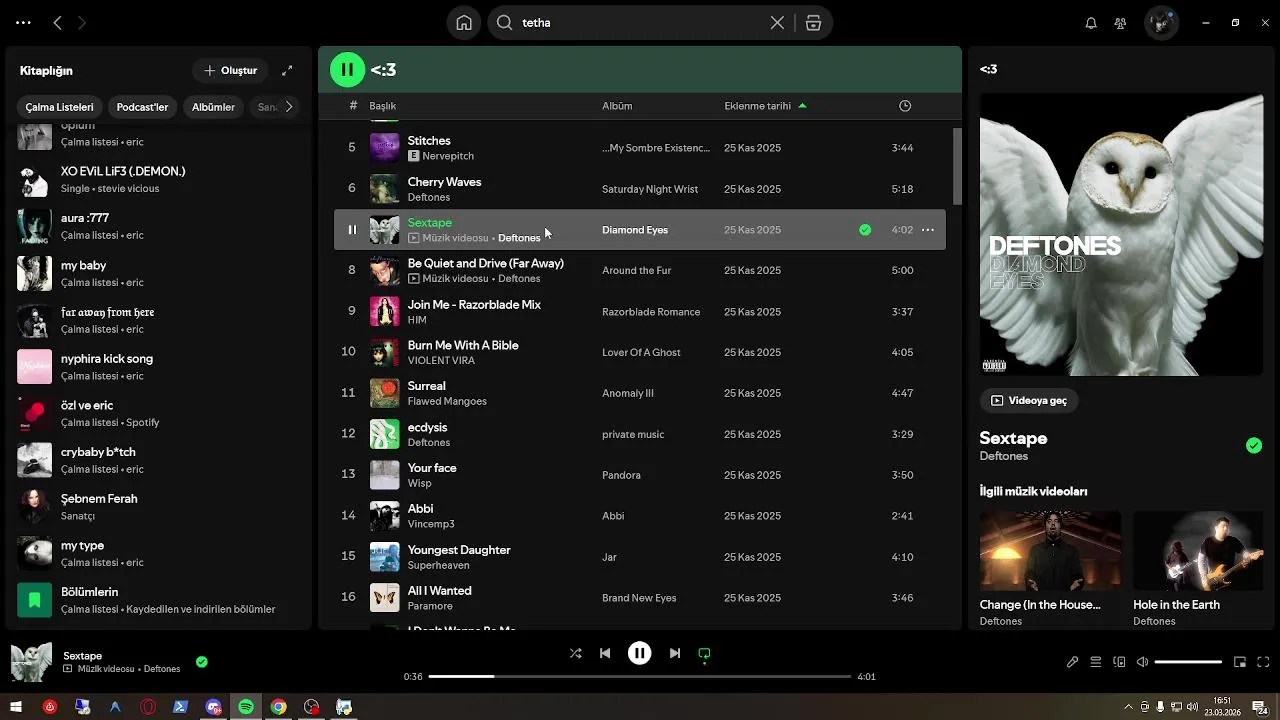Open the user profile avatar
Viewport: 1280px width, 720px height.
pyautogui.click(x=1161, y=23)
